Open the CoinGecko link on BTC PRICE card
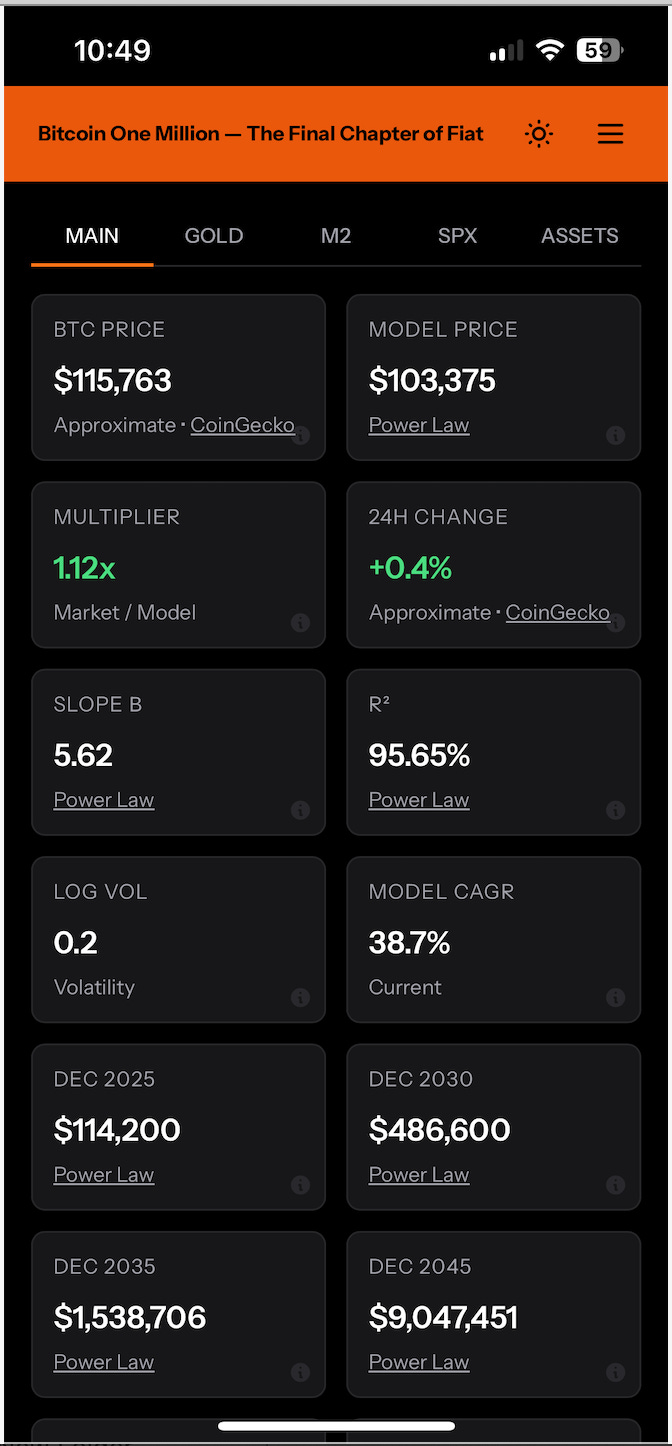The width and height of the screenshot is (672, 1446). pyautogui.click(x=242, y=424)
